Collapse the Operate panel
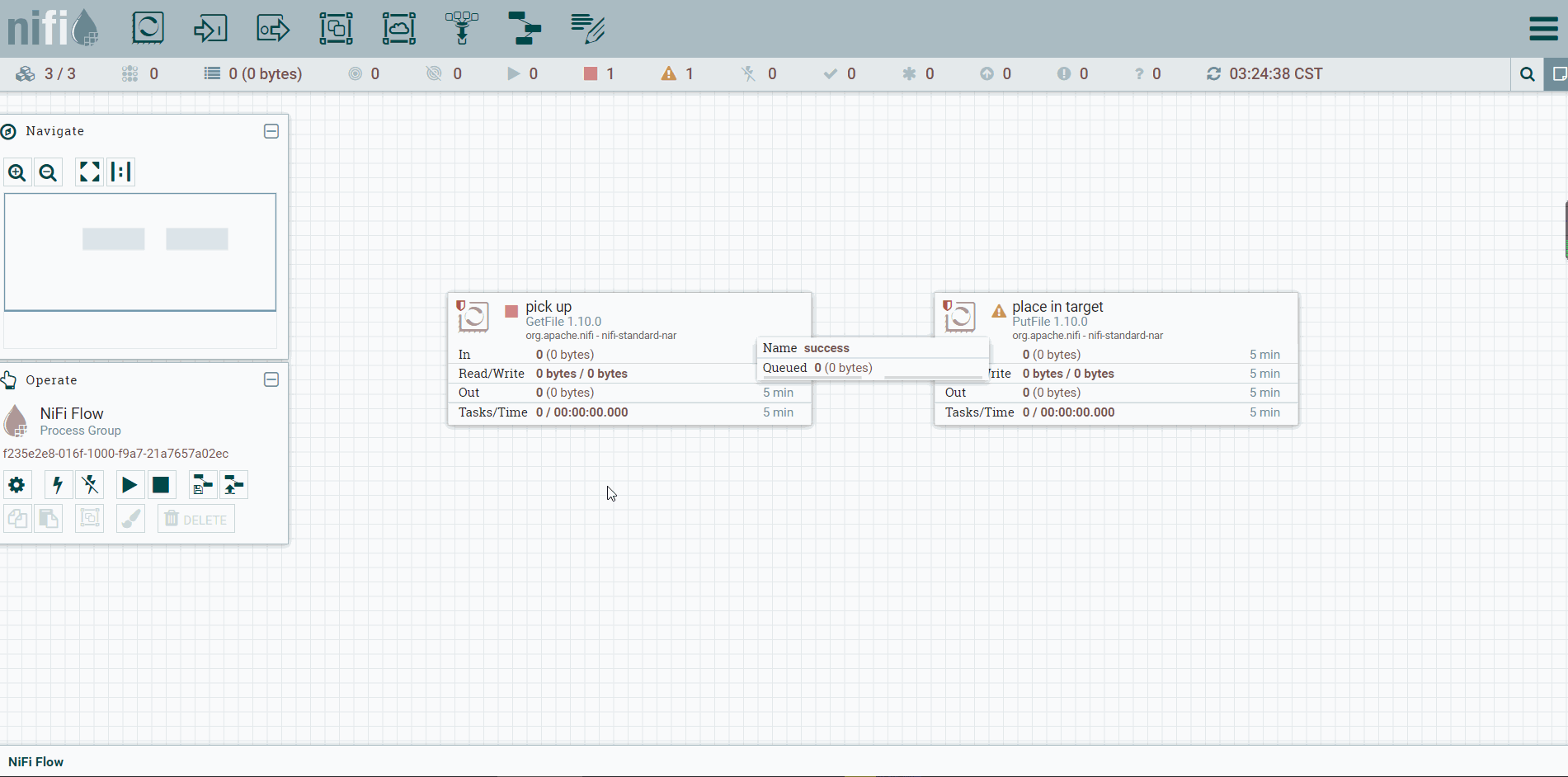This screenshot has height=777, width=1568. pos(271,379)
